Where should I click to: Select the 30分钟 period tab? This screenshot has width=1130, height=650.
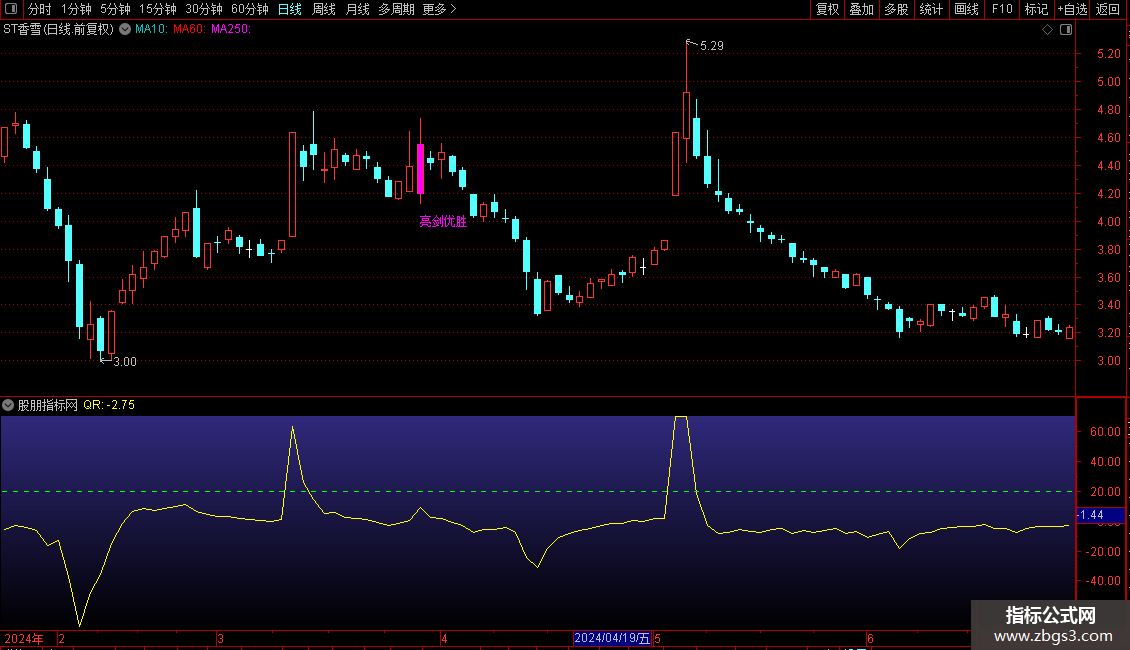pyautogui.click(x=204, y=9)
